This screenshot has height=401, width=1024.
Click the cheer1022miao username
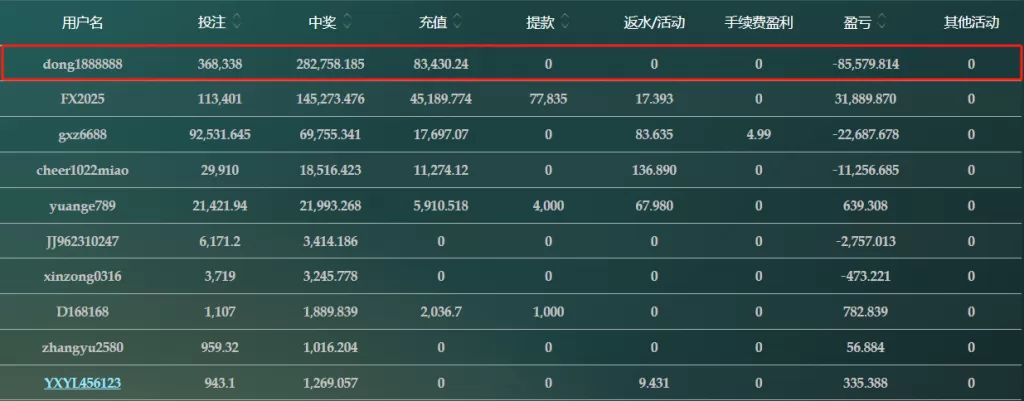tap(82, 170)
